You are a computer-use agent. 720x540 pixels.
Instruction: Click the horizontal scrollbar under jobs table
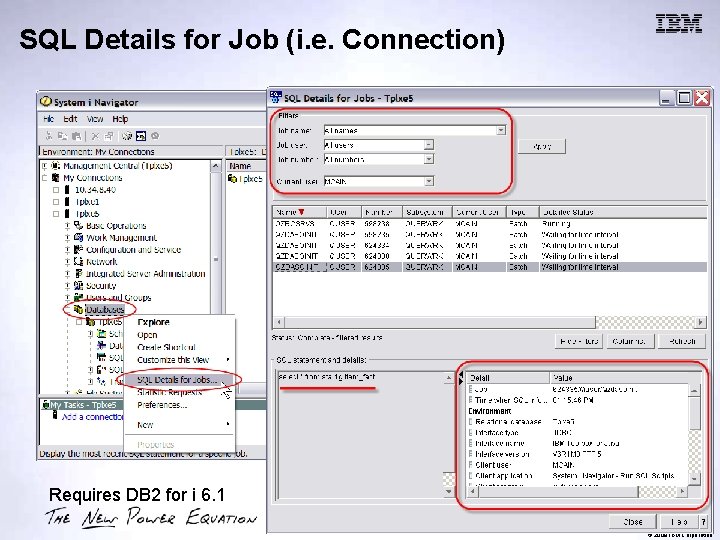tap(490, 322)
